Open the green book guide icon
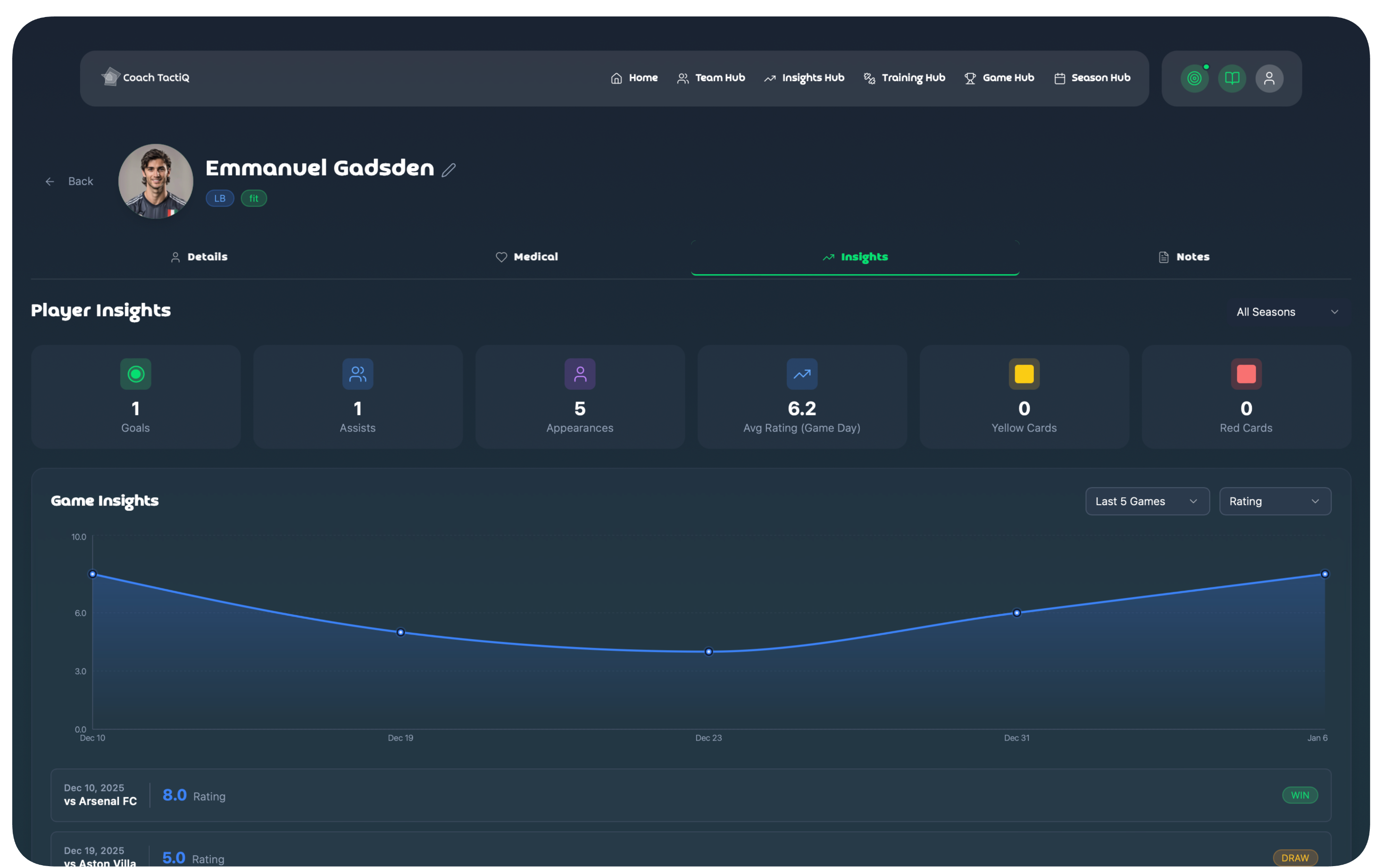Viewport: 1382px width, 868px height. click(x=1232, y=79)
